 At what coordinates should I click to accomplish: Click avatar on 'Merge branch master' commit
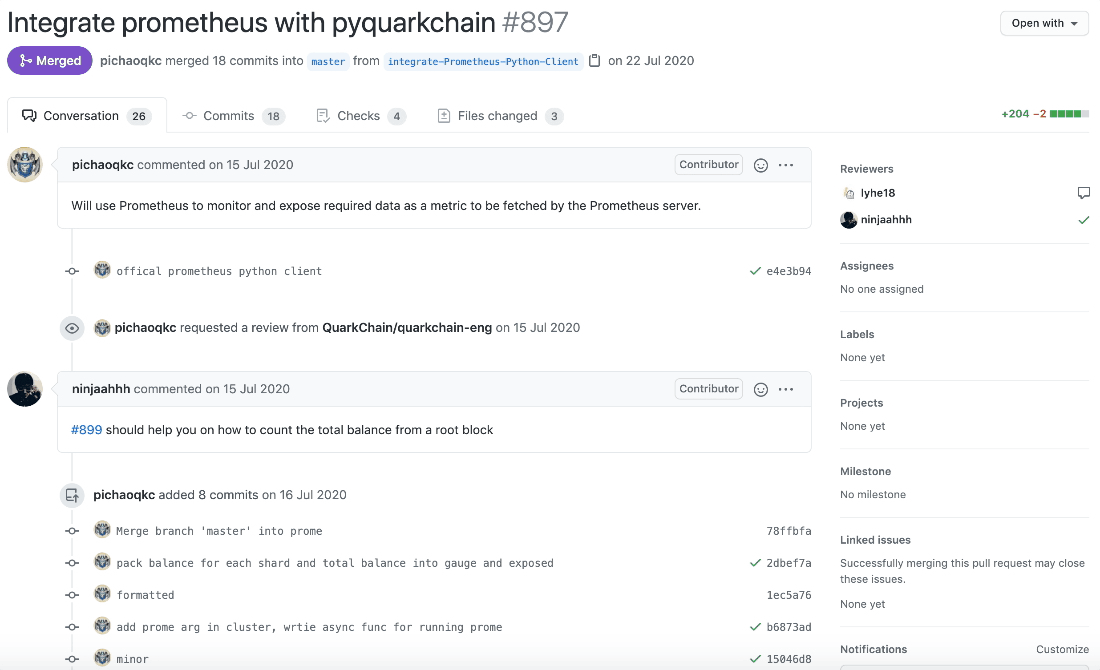coord(102,530)
